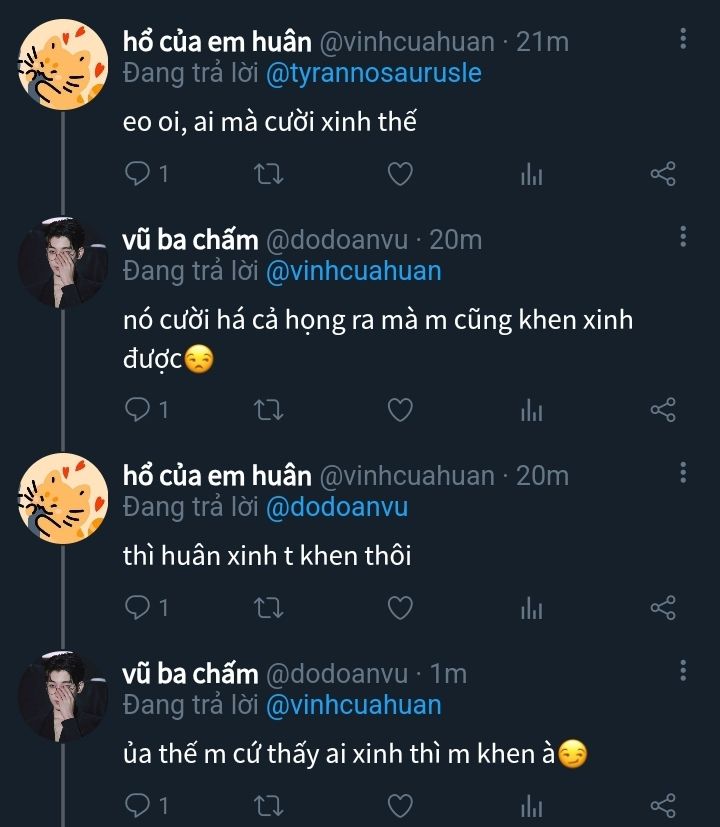The image size is (720, 827).
Task: Open the @dodoanvu mention link
Action: (336, 507)
